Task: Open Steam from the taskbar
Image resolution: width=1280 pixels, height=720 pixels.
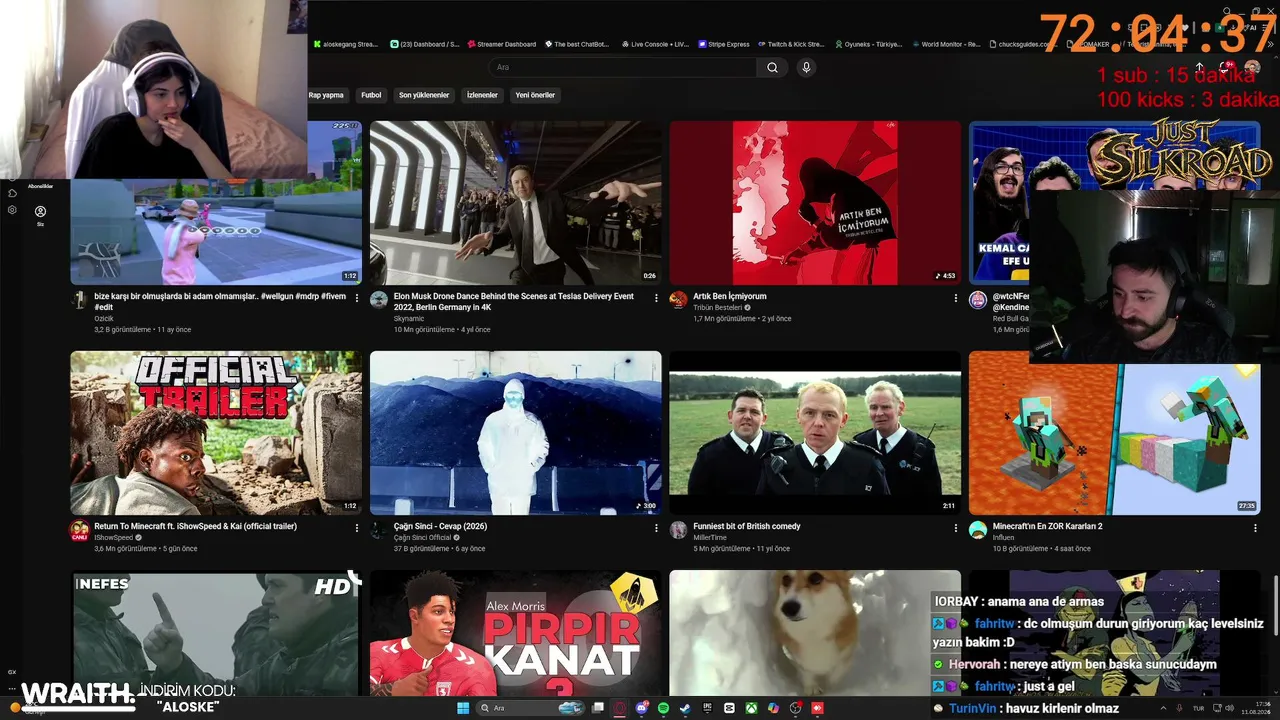Action: click(685, 708)
